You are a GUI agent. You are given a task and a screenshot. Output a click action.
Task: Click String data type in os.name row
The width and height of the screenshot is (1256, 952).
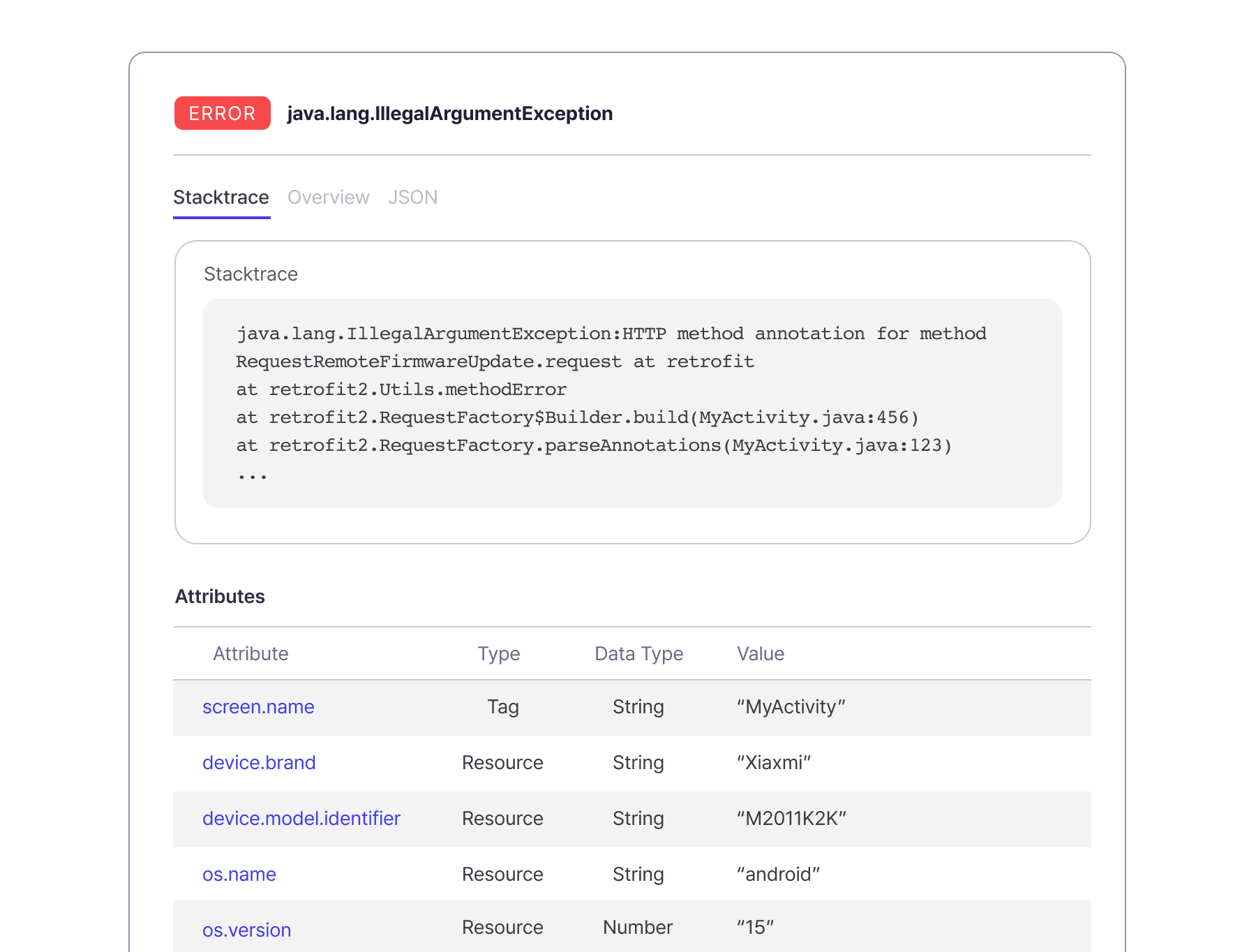[638, 875]
